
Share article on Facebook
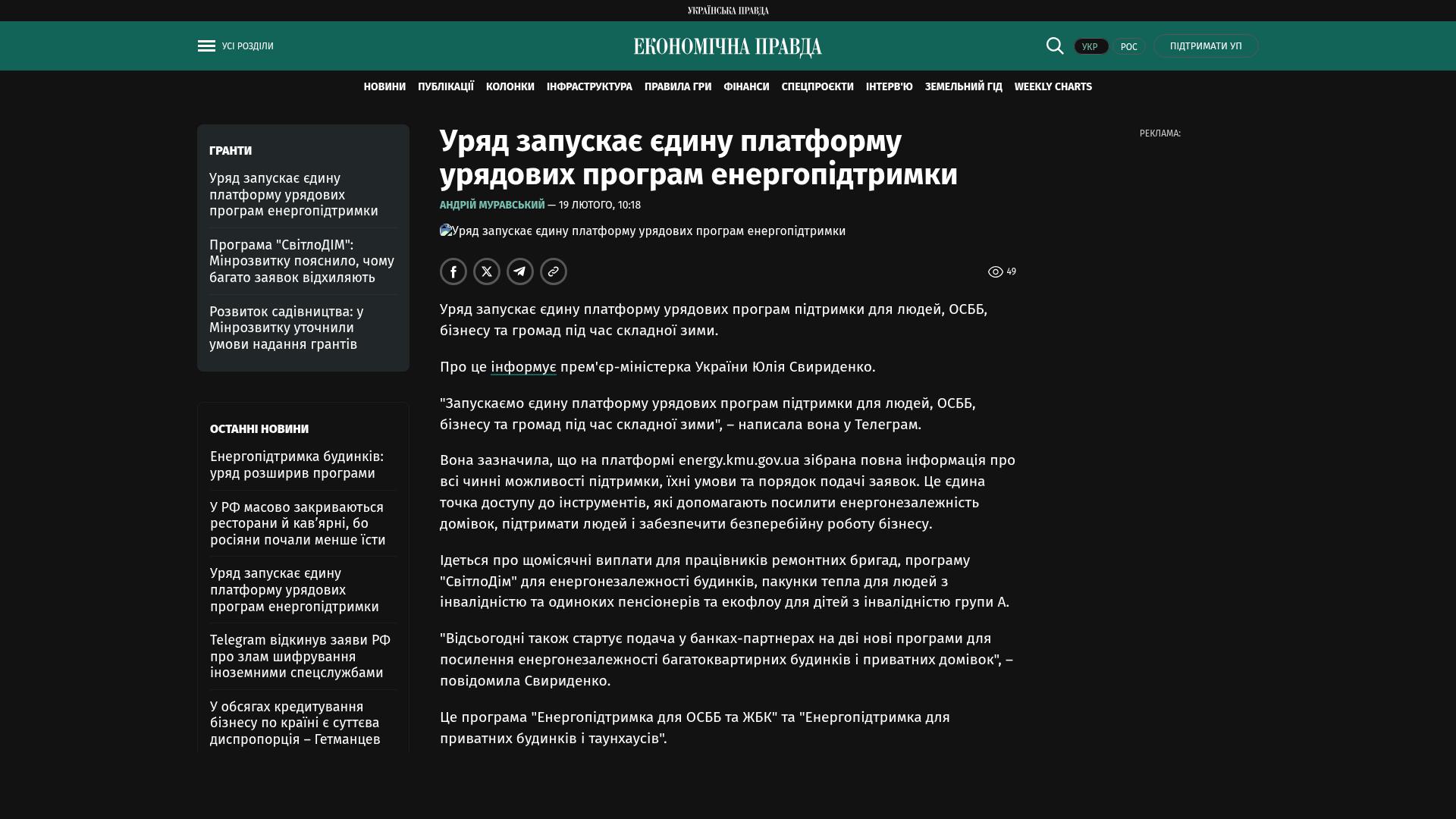[453, 271]
